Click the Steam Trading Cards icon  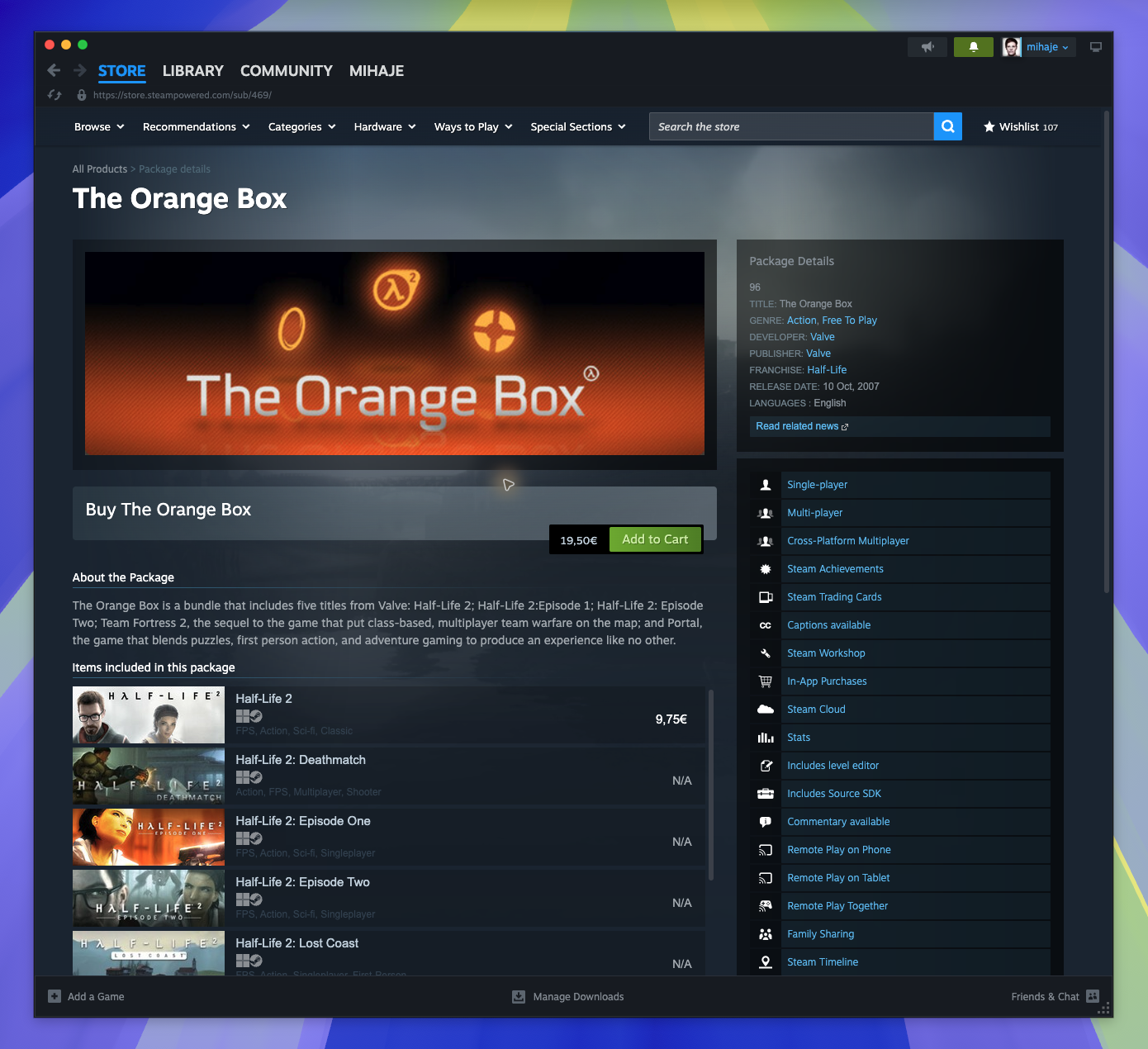[766, 597]
